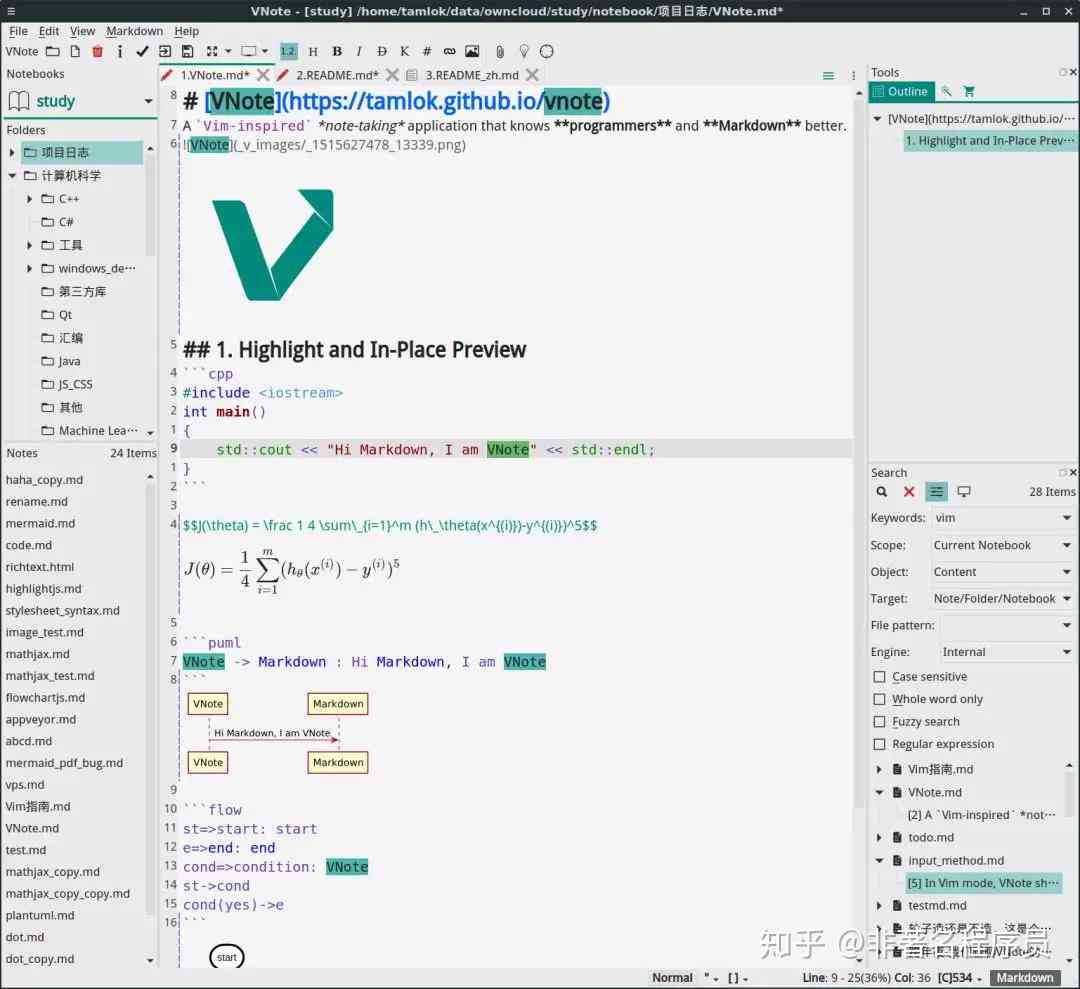The height and width of the screenshot is (989, 1080).
Task: Click the lightbulb/location pin toolbar icon
Action: tap(523, 51)
